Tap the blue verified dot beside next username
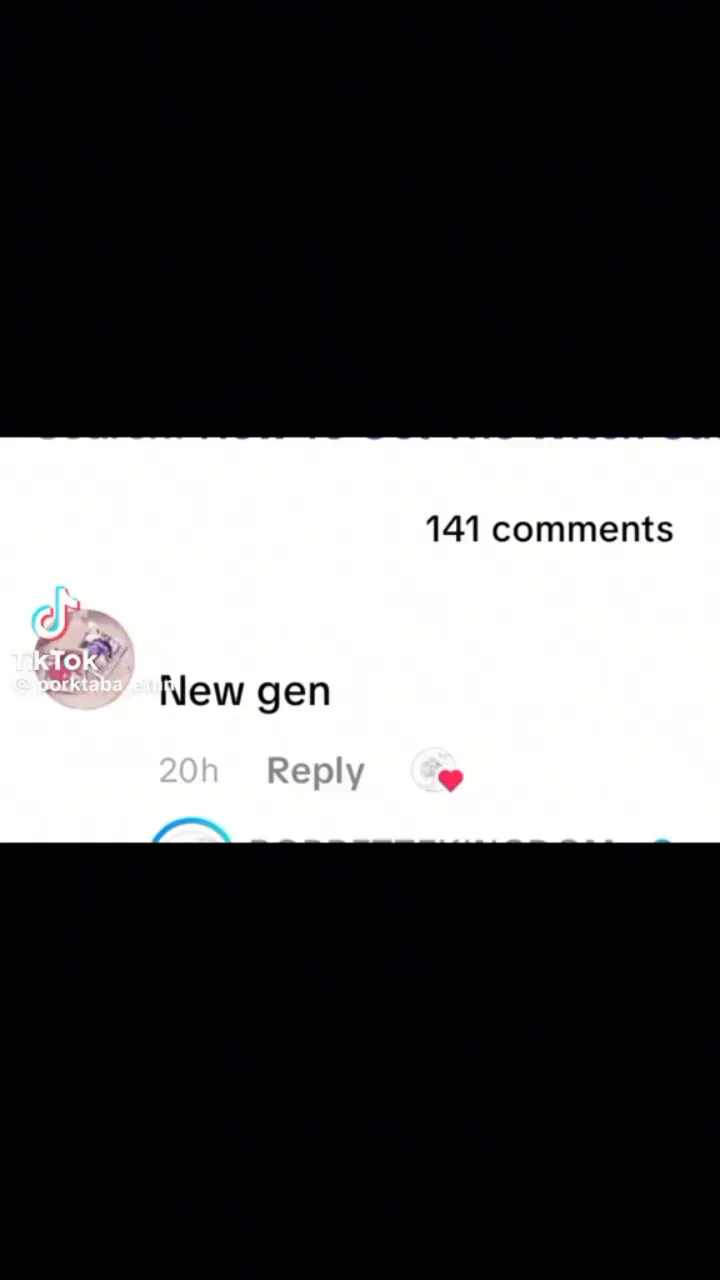720x1280 pixels. pyautogui.click(x=661, y=839)
